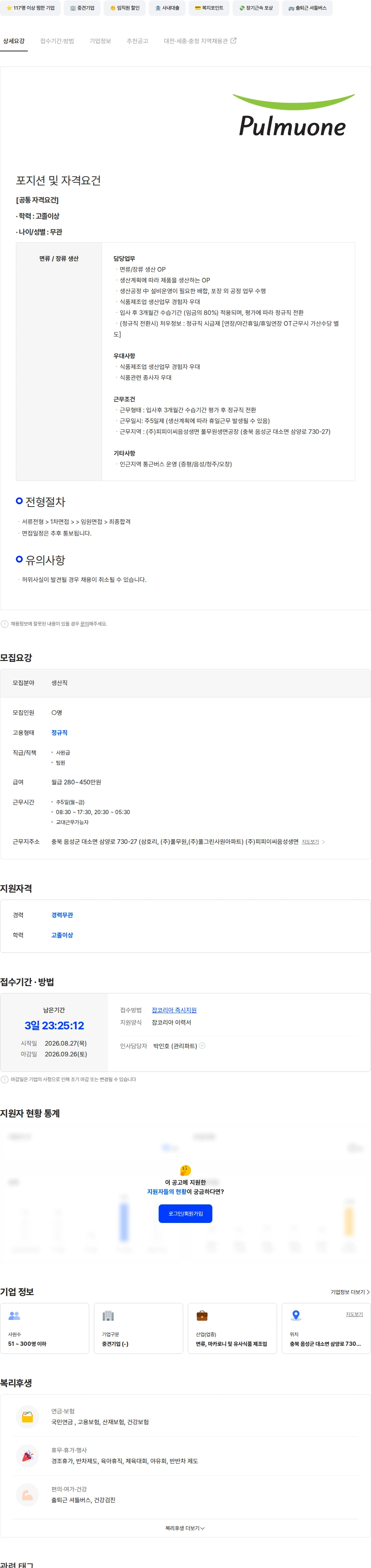
Task: Click the 고졸이상 education link
Action: (62, 935)
